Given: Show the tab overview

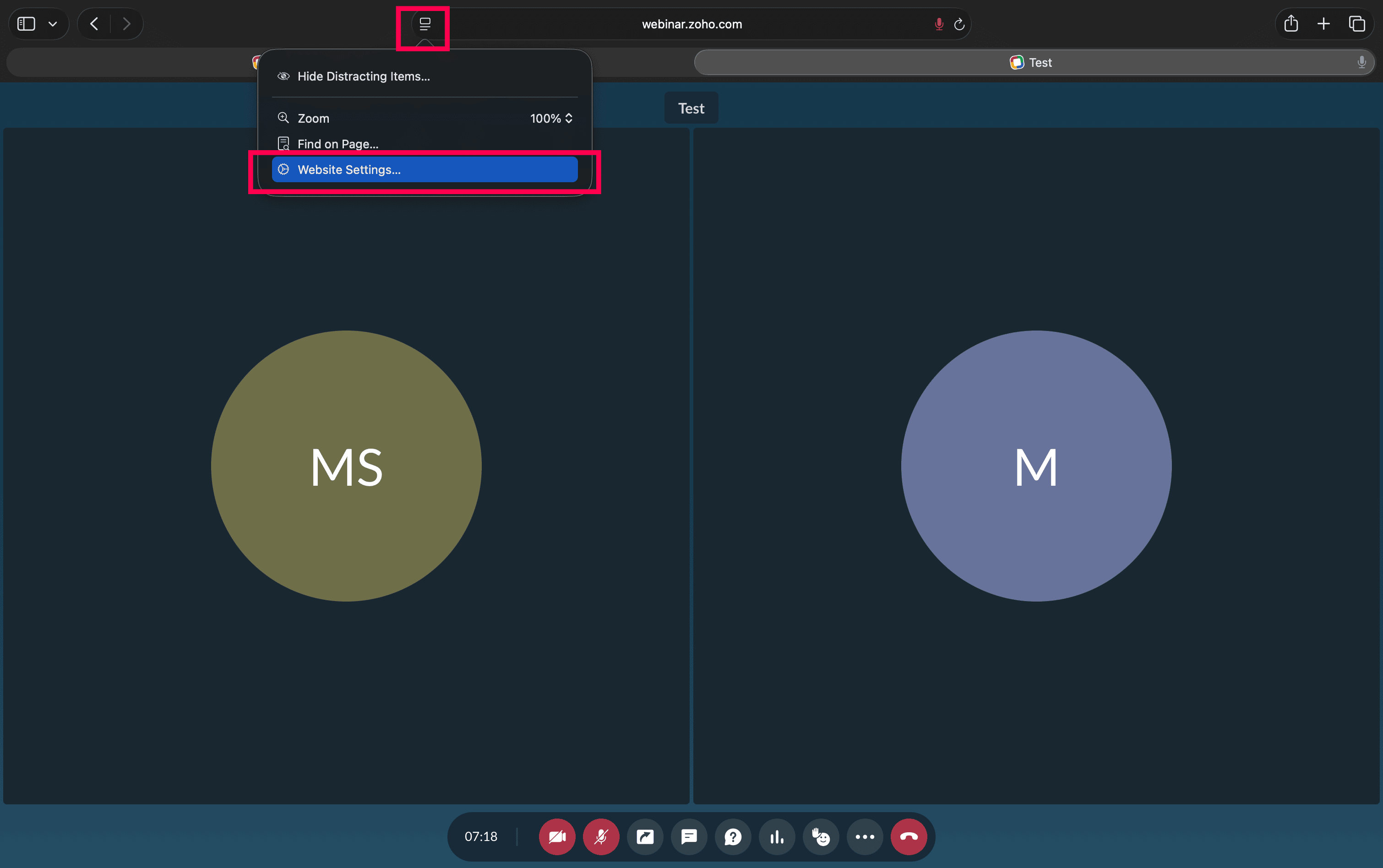Looking at the screenshot, I should point(1356,23).
